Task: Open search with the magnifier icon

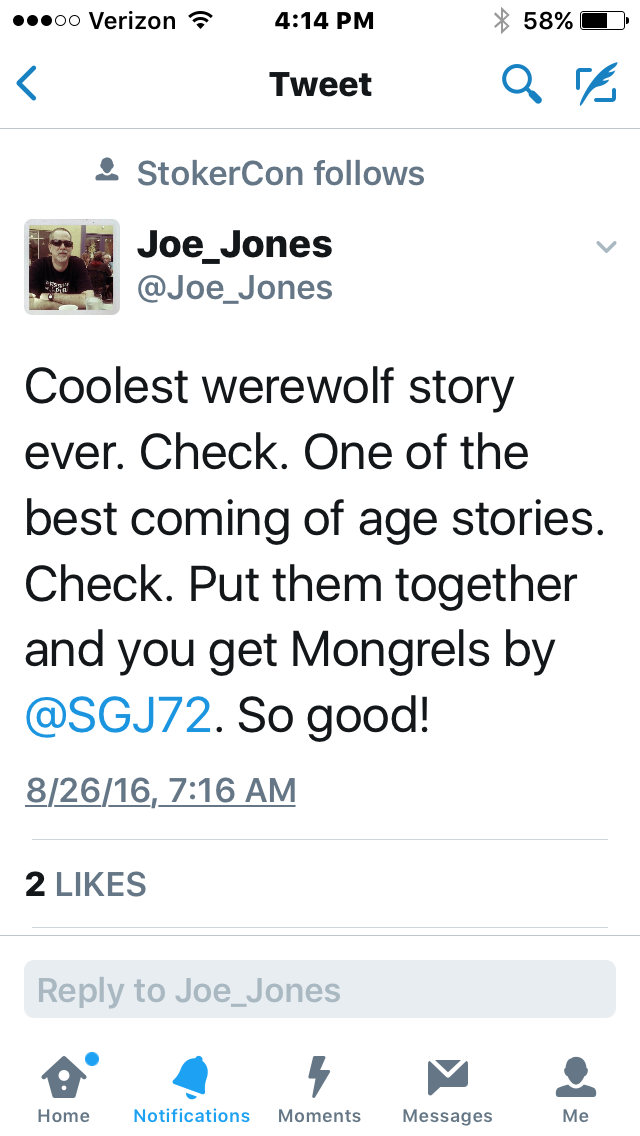Action: tap(521, 84)
